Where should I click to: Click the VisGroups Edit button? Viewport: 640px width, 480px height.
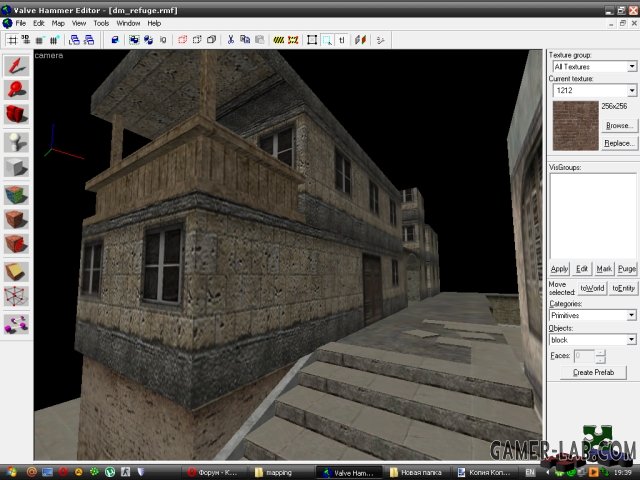(582, 269)
